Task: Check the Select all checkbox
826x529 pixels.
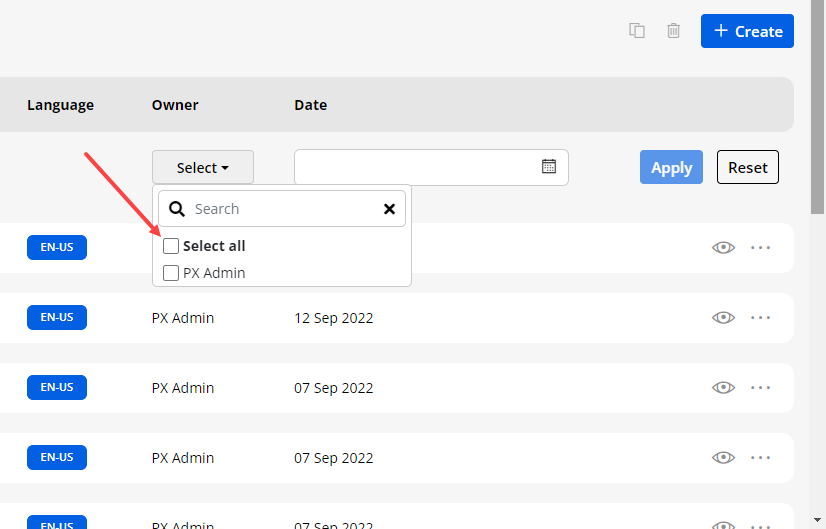Action: click(171, 246)
